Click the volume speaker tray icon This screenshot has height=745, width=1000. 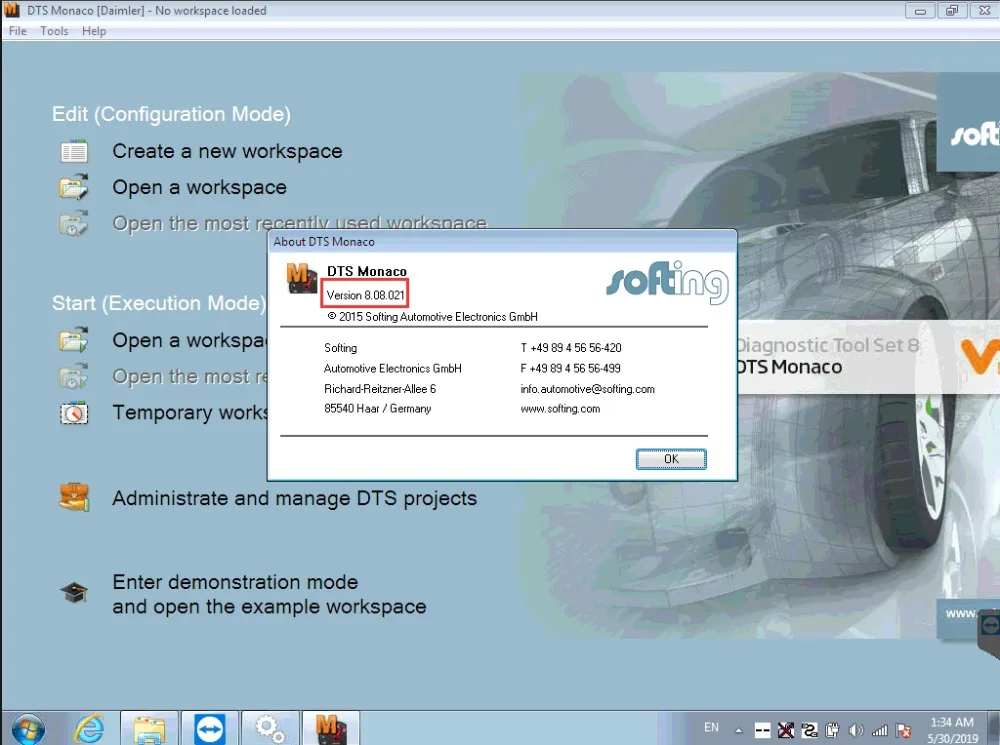[856, 730]
